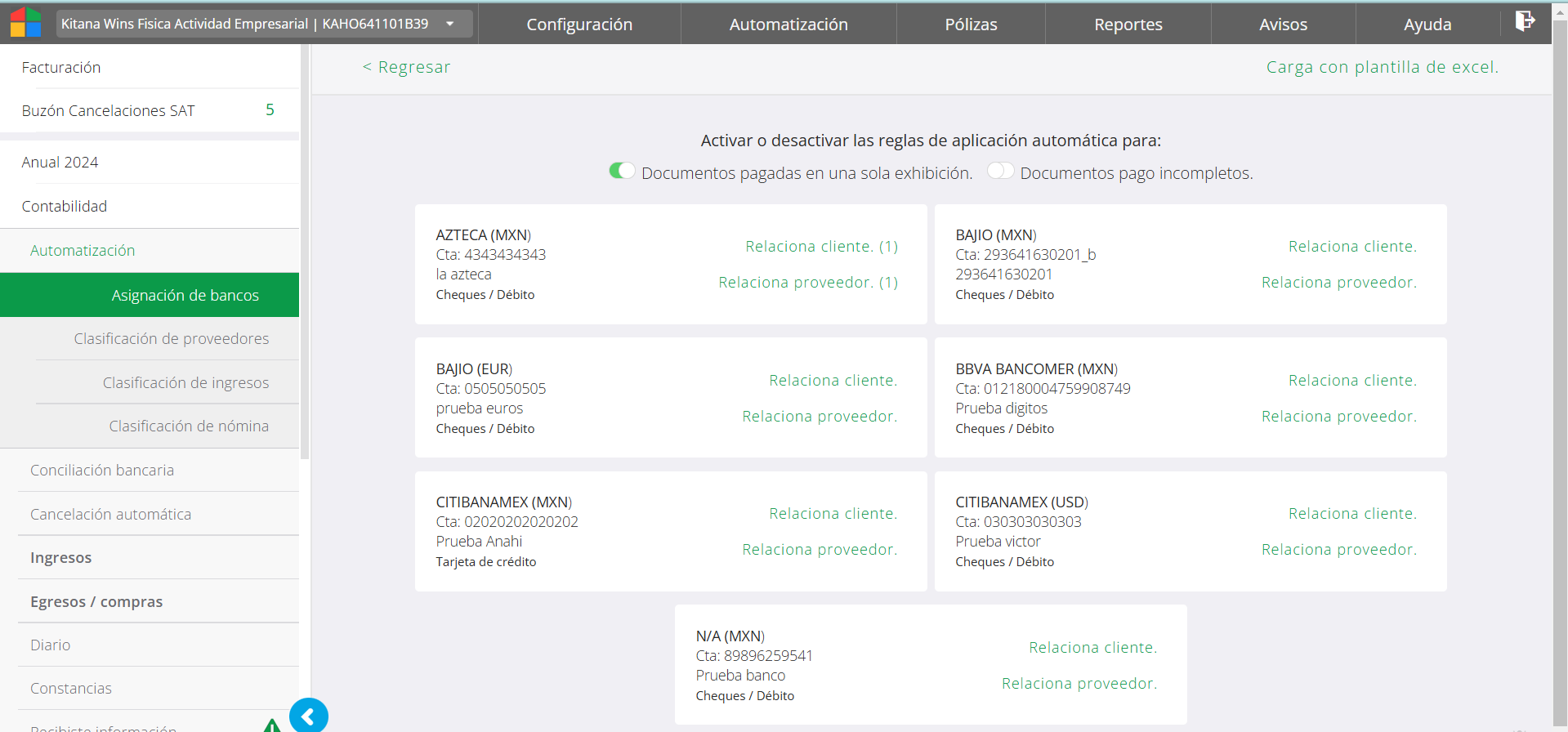Collapse the Automatización sidebar section
Image resolution: width=1568 pixels, height=732 pixels.
[83, 251]
